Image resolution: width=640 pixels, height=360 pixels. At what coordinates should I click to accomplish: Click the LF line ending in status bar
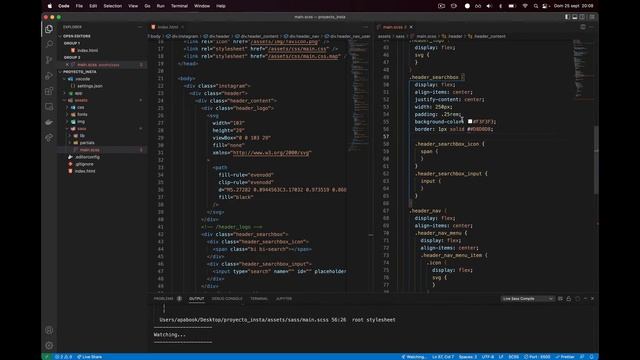click(x=501, y=357)
